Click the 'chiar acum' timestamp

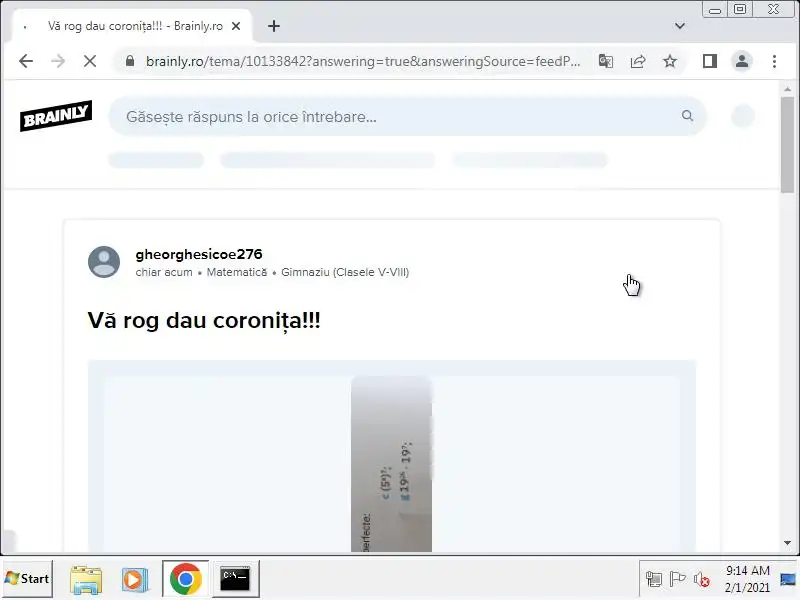pos(164,272)
